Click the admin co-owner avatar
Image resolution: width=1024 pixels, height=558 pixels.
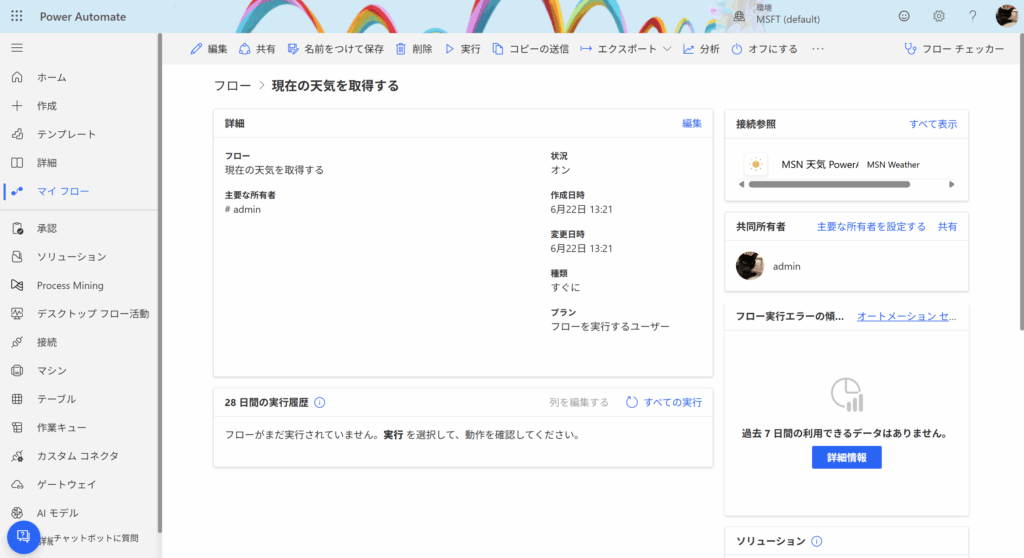point(750,266)
